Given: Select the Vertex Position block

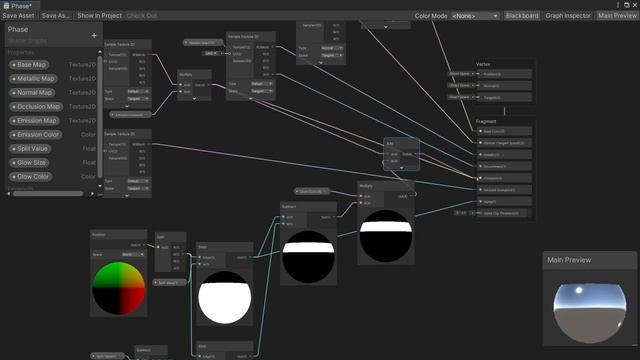Looking at the screenshot, I should point(505,74).
